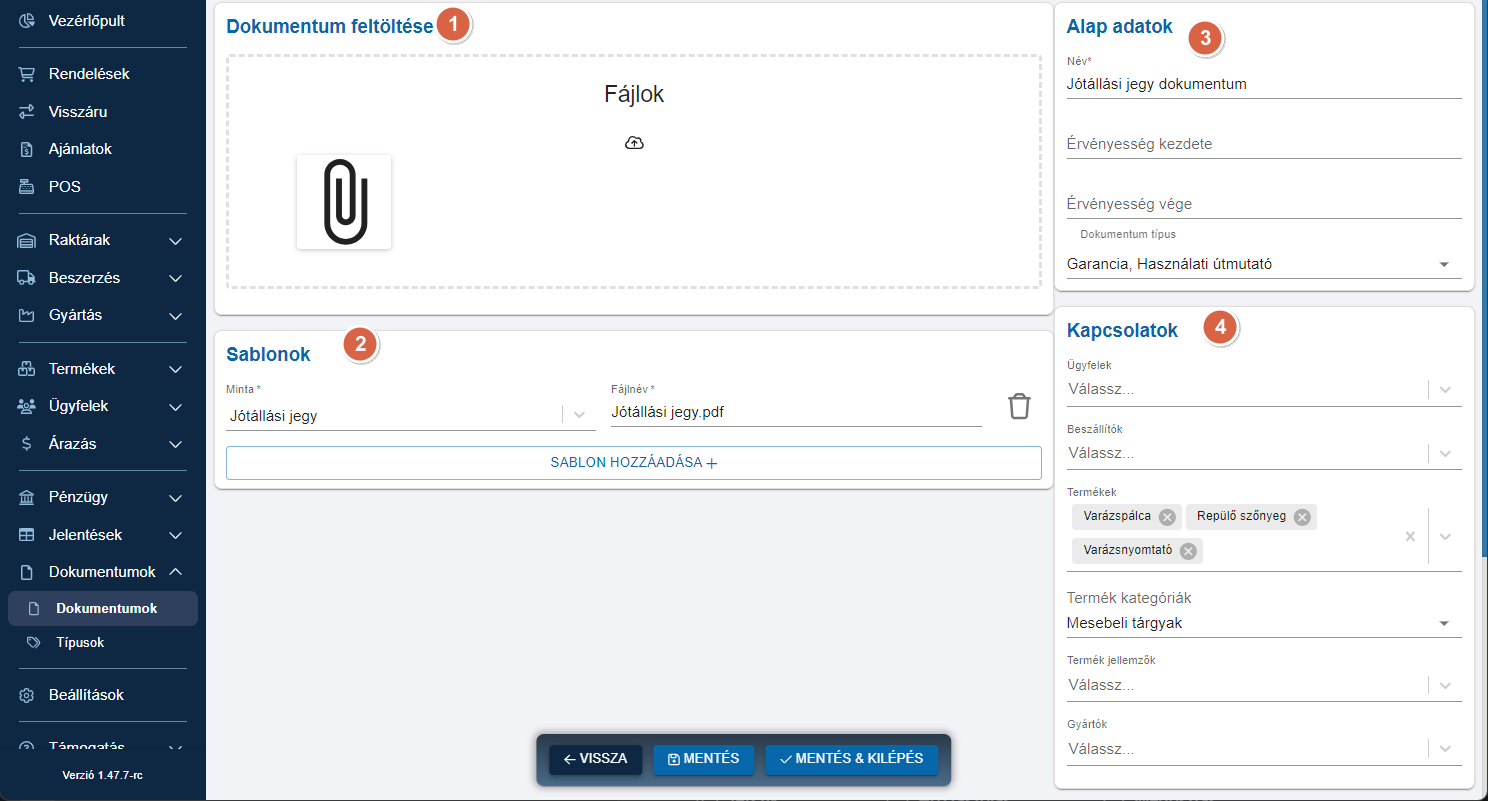This screenshot has height=801, width=1488.
Task: Clear all selected products in Termékek
Action: [1410, 536]
